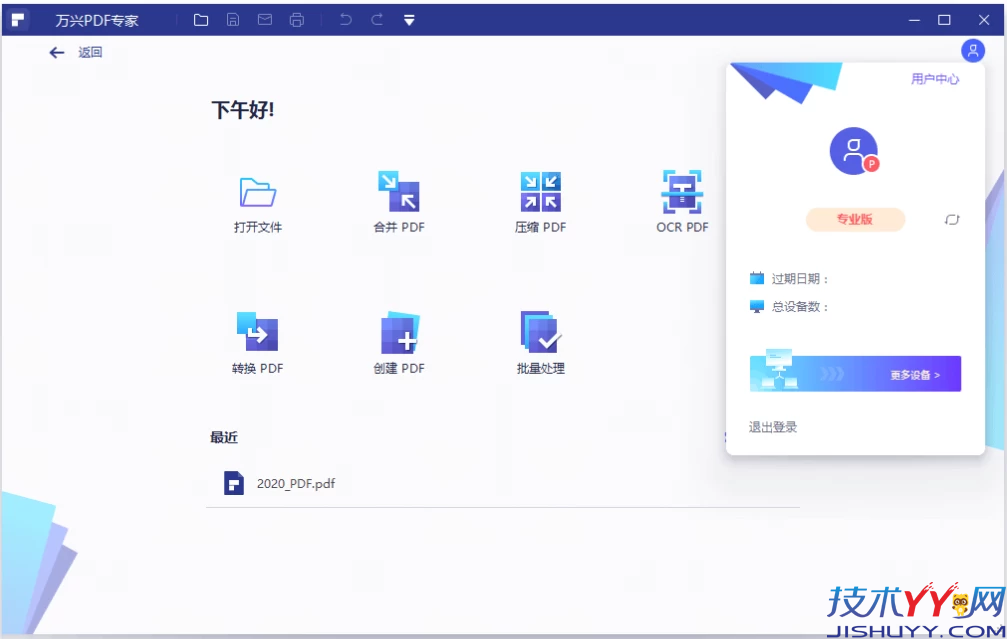This screenshot has width=1007, height=639.
Task: Click the Email share icon
Action: pyautogui.click(x=264, y=19)
